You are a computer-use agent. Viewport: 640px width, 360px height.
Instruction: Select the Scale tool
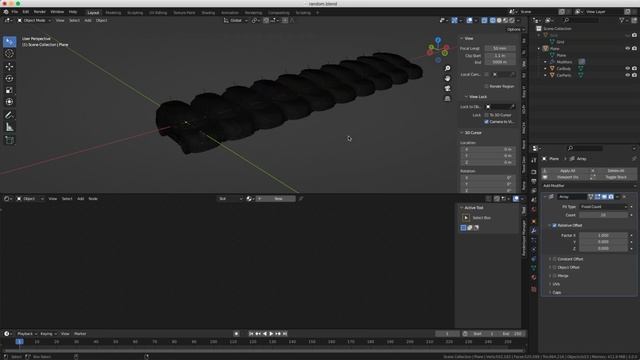click(x=9, y=90)
